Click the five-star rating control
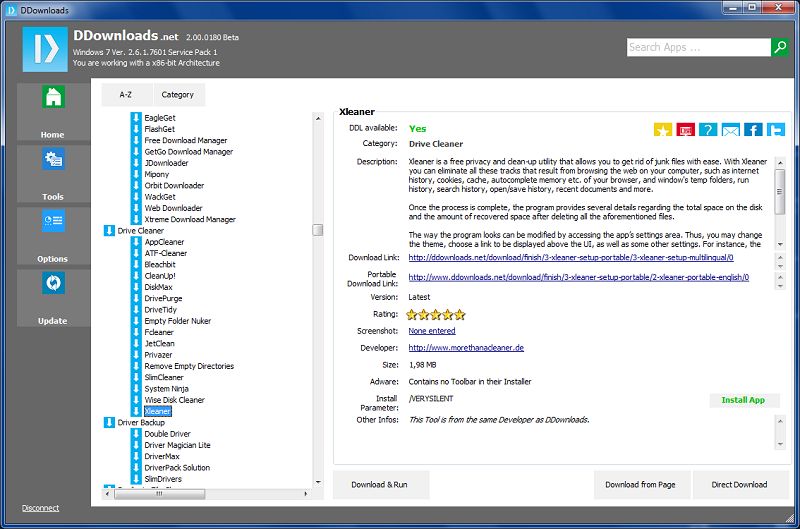This screenshot has height=529, width=800. coord(437,314)
